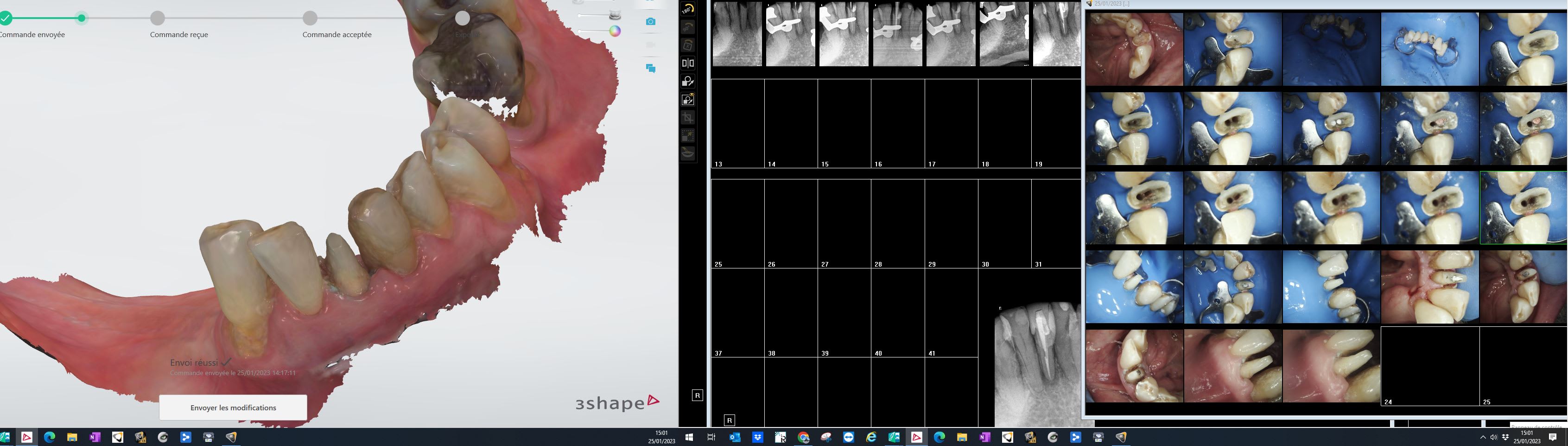This screenshot has width=1568, height=446.
Task: Open the first photo in the fourth row
Action: 1135,287
